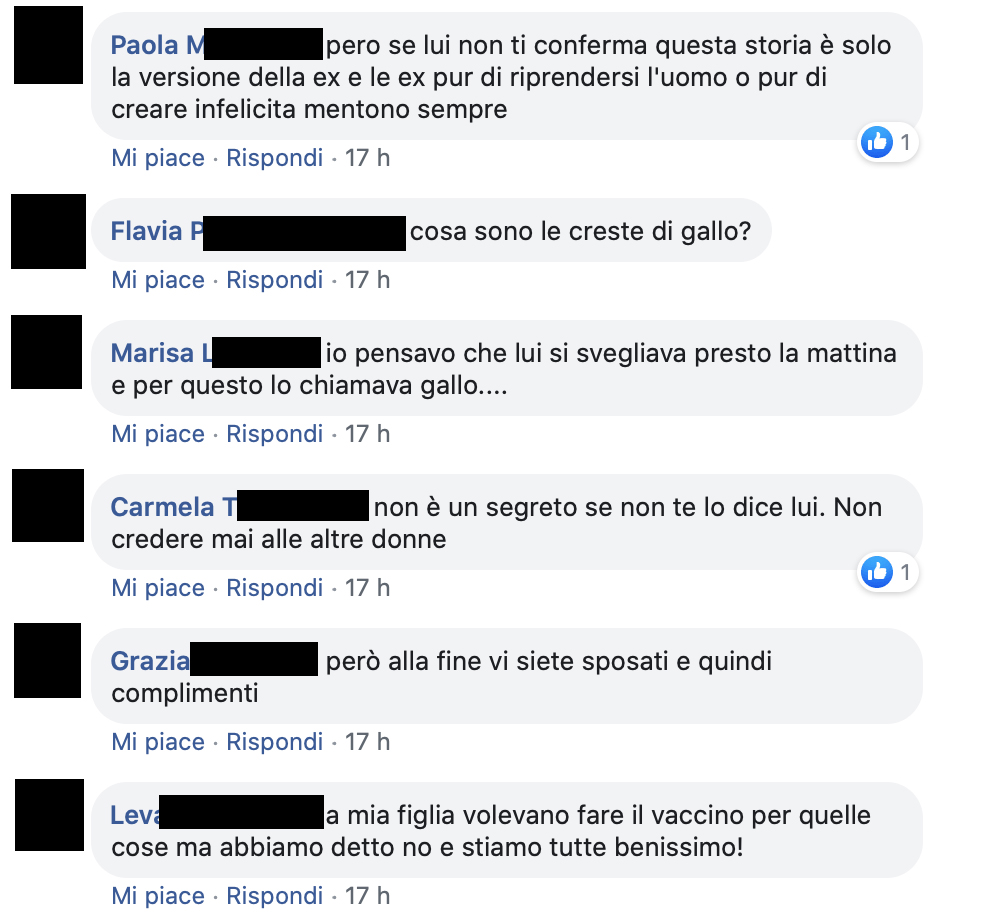Click 'Rispondi' under Marisa's gallo comment
This screenshot has height=916, width=986.
(x=275, y=434)
